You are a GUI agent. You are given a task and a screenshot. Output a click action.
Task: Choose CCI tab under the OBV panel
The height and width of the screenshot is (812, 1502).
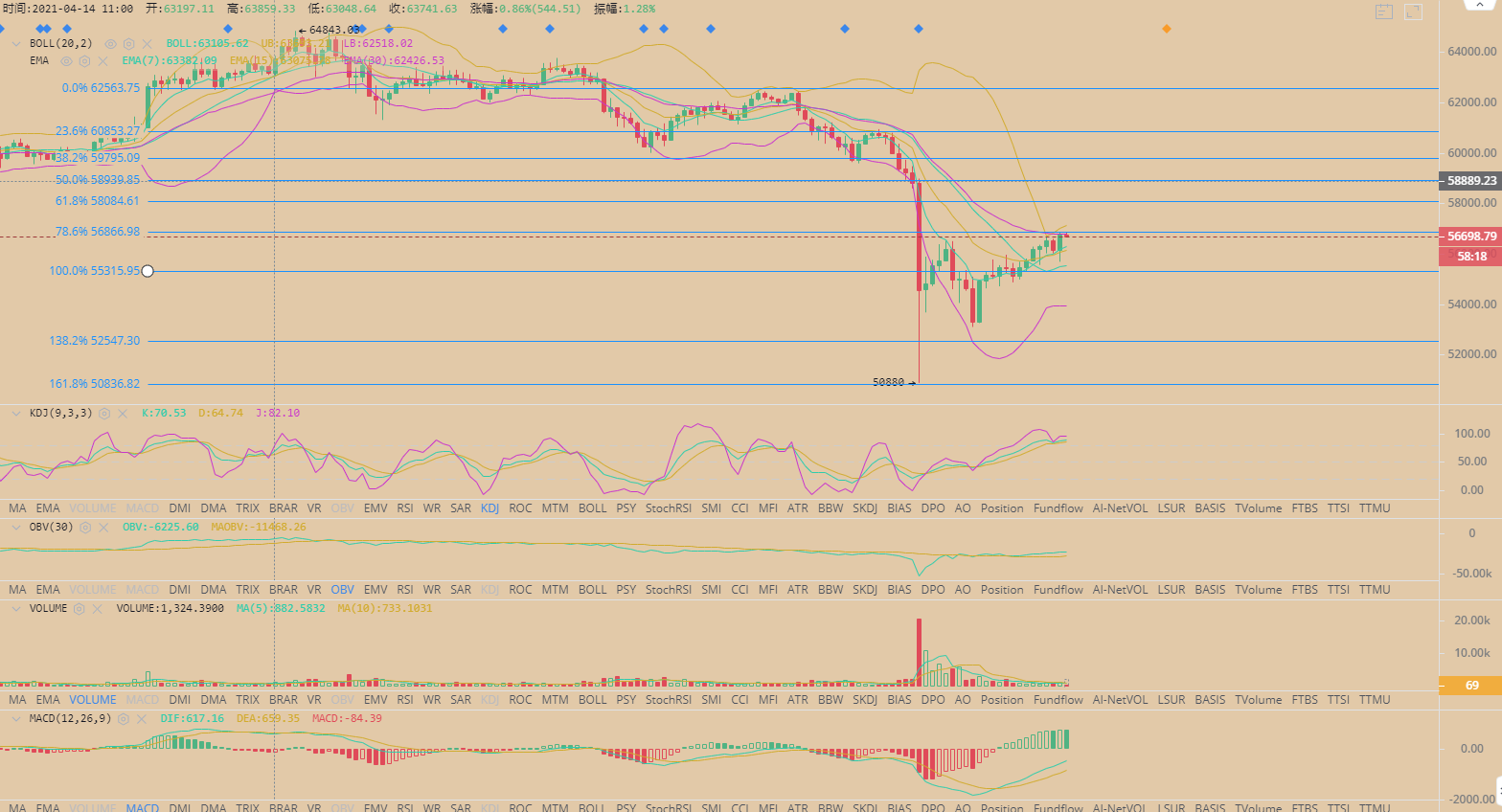[x=740, y=590]
